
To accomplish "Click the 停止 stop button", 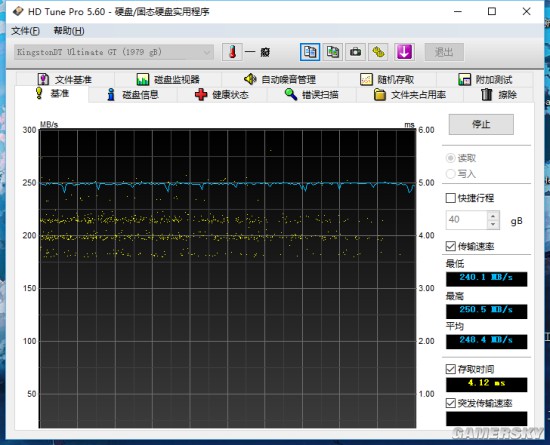I will tap(481, 124).
